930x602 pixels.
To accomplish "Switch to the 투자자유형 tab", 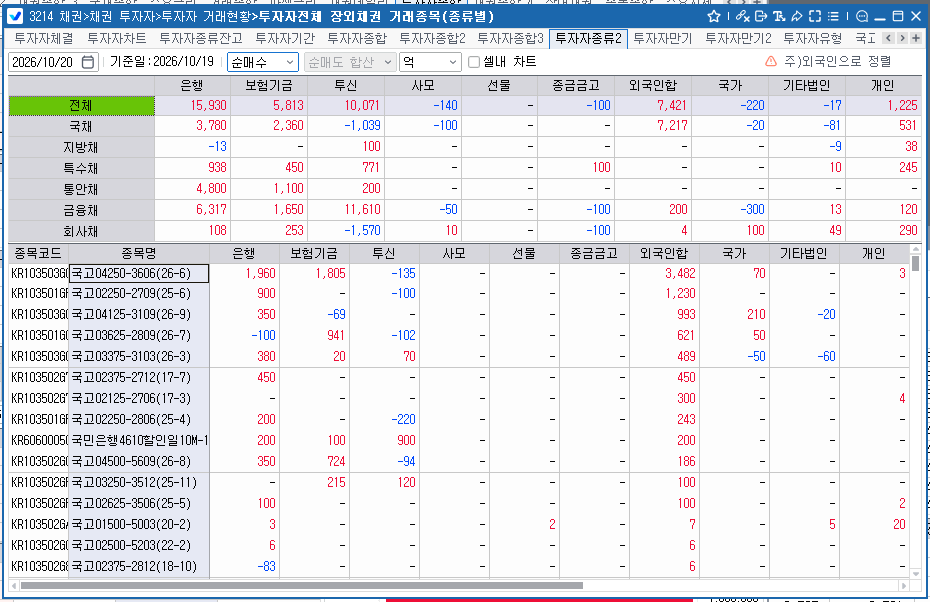I will point(813,39).
